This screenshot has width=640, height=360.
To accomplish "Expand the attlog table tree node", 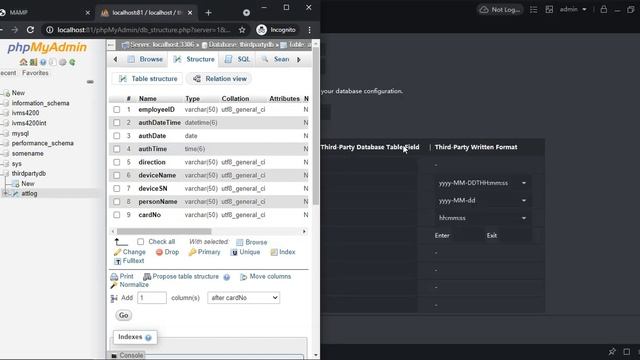I will pos(6,193).
